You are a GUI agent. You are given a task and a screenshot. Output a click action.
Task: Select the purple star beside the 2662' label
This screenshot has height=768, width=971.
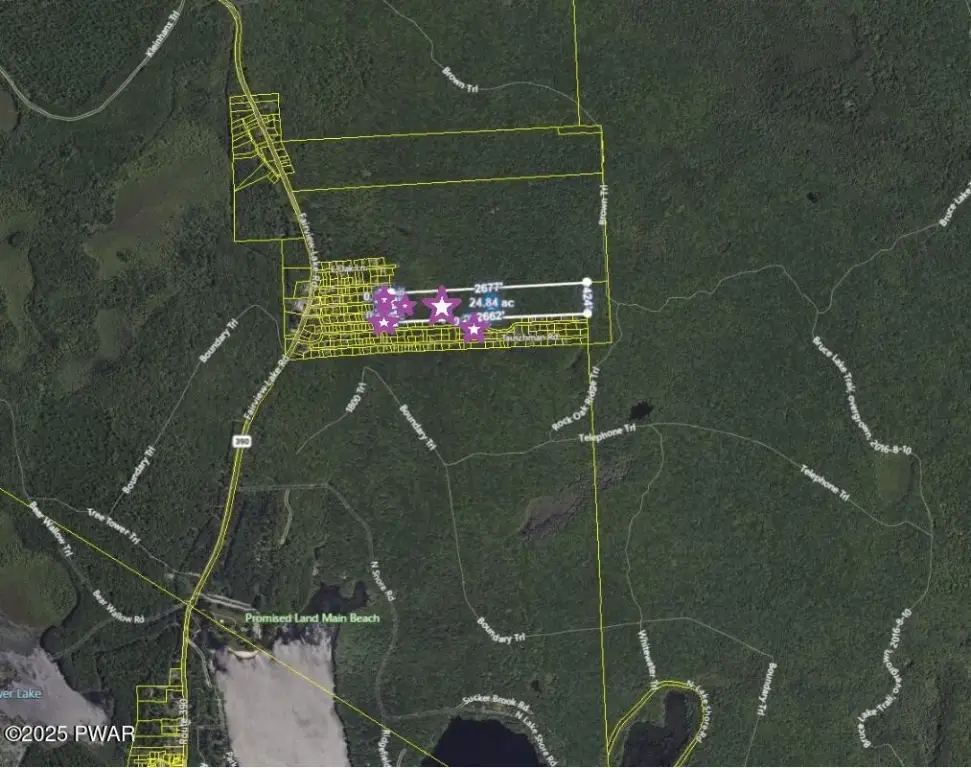[473, 327]
